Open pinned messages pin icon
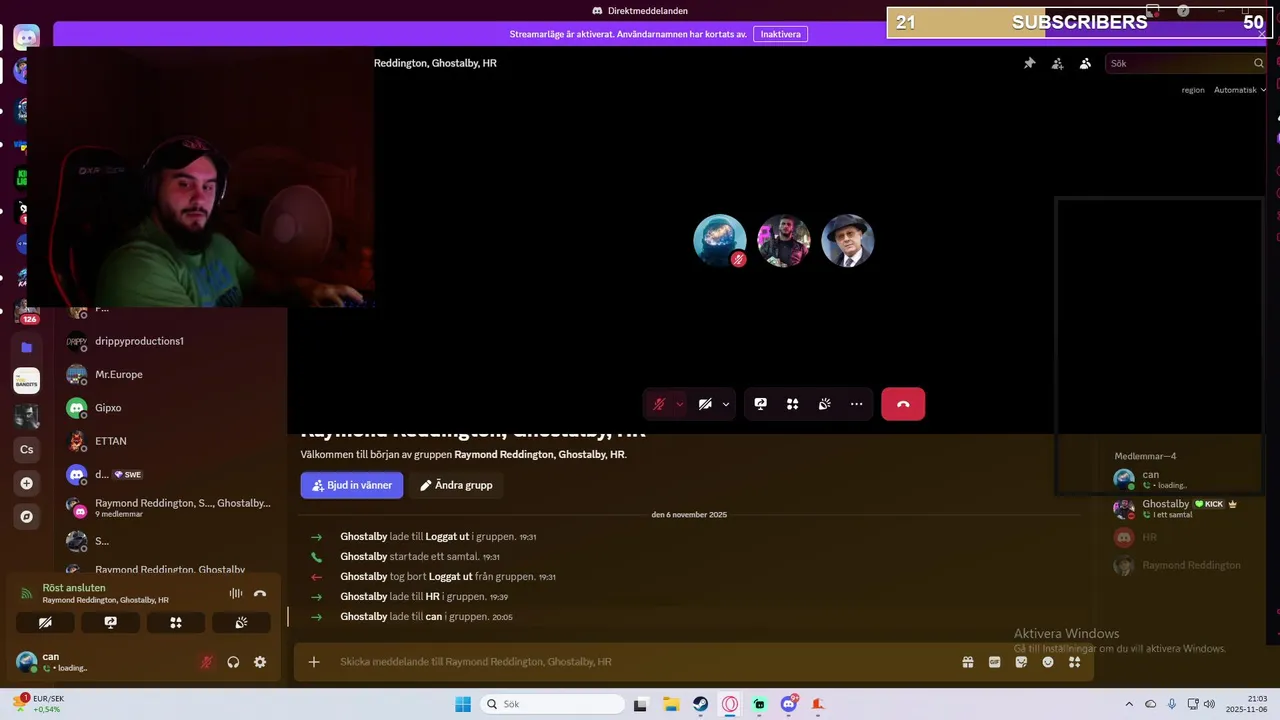Viewport: 1280px width, 720px height. point(1029,63)
